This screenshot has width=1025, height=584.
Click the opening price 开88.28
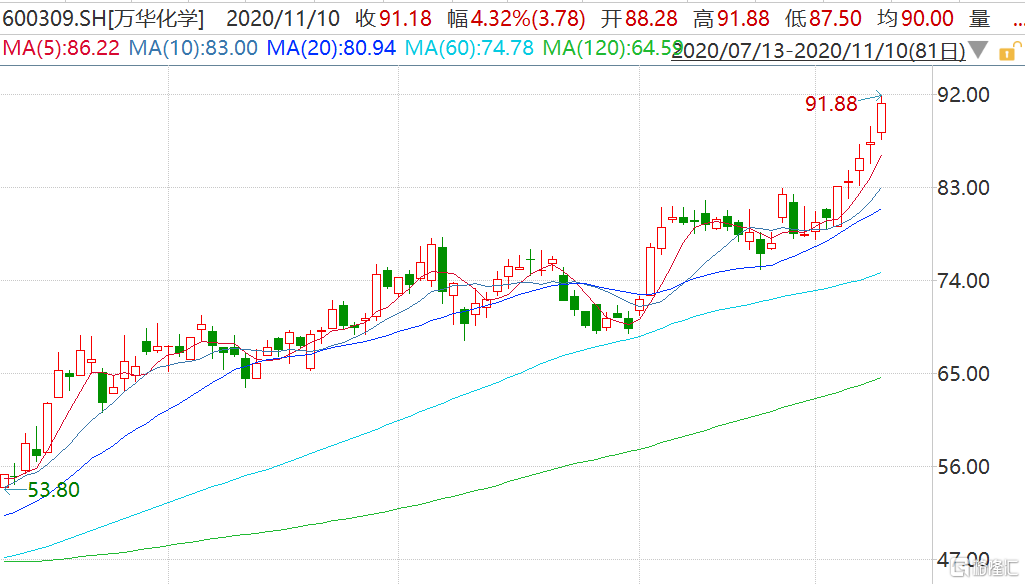(639, 18)
